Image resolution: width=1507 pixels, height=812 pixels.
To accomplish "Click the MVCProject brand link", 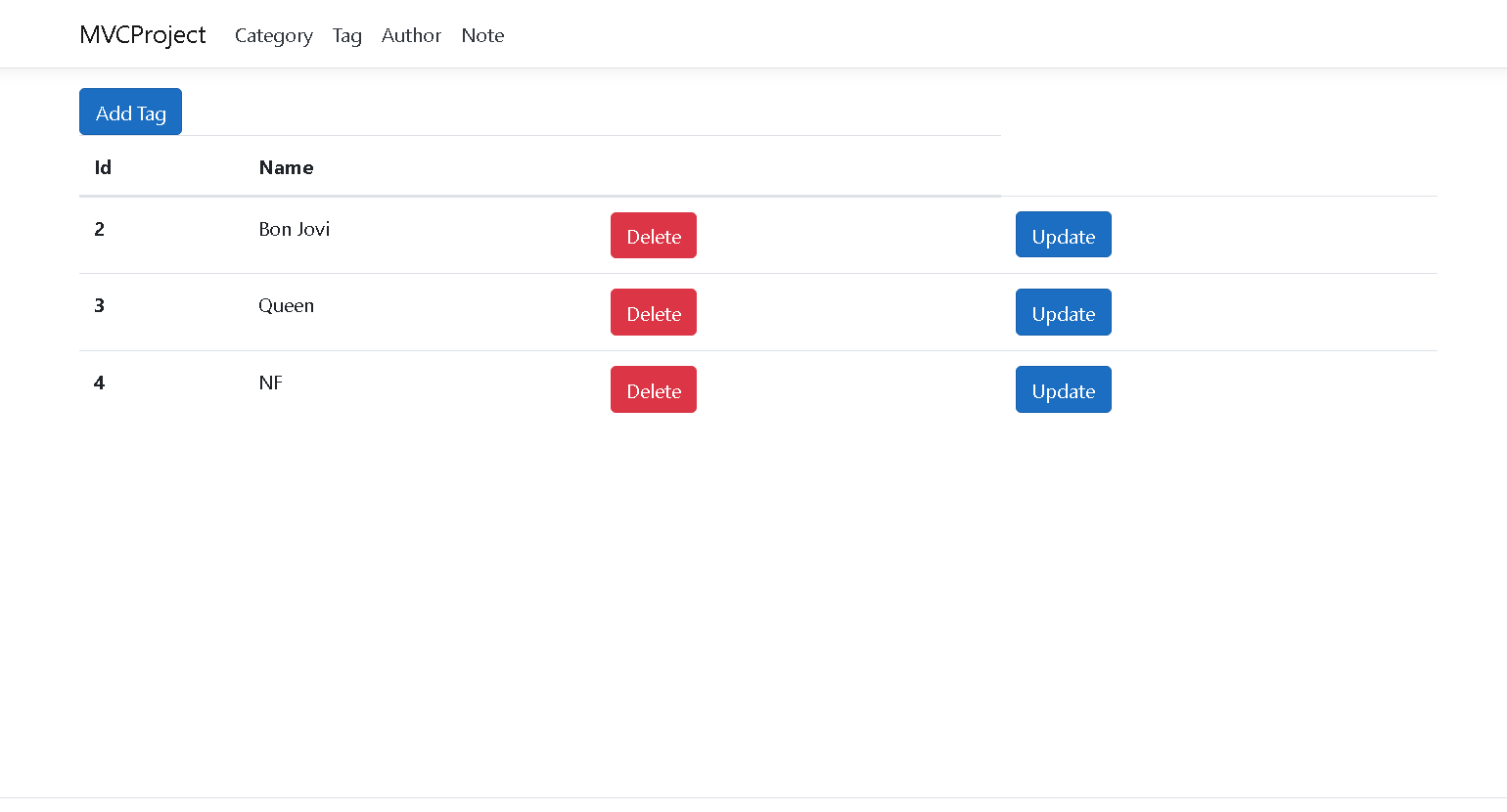I will point(143,35).
